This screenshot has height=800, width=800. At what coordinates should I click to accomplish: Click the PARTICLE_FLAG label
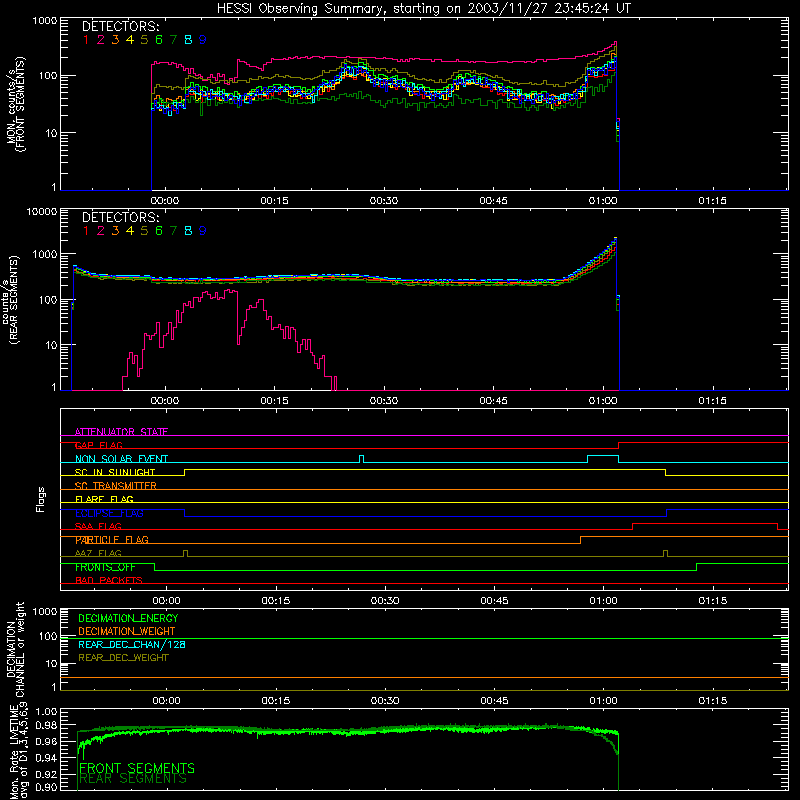click(112, 540)
